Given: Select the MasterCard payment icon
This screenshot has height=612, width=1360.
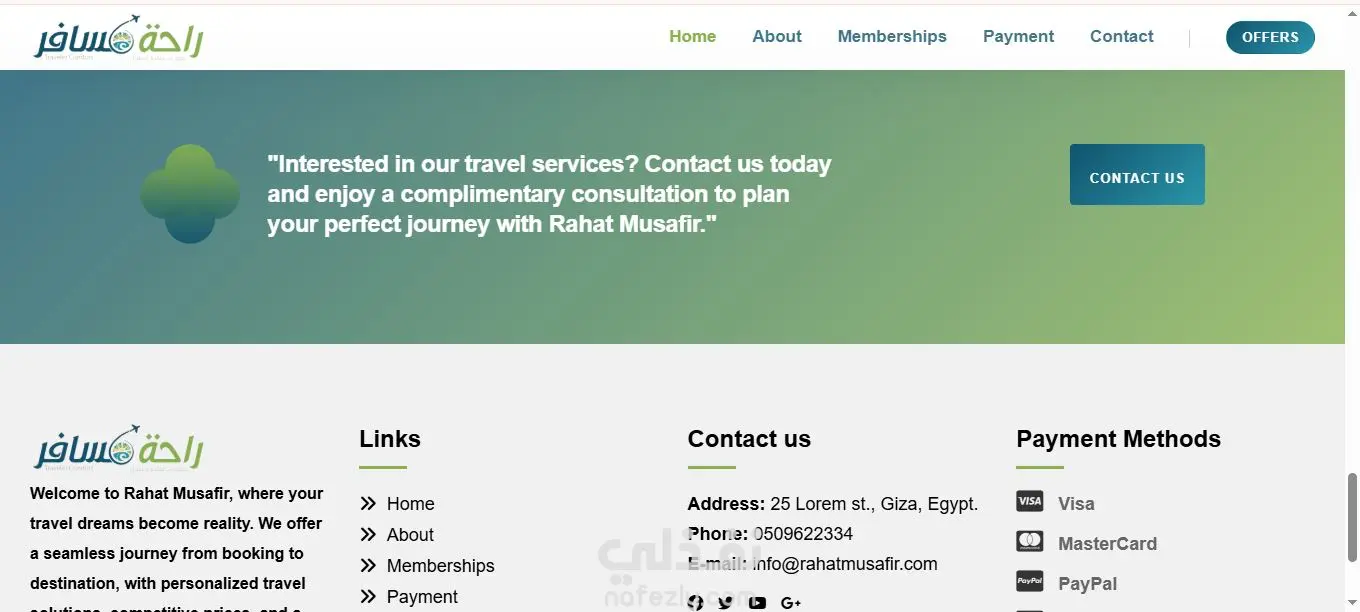Looking at the screenshot, I should (x=1029, y=542).
